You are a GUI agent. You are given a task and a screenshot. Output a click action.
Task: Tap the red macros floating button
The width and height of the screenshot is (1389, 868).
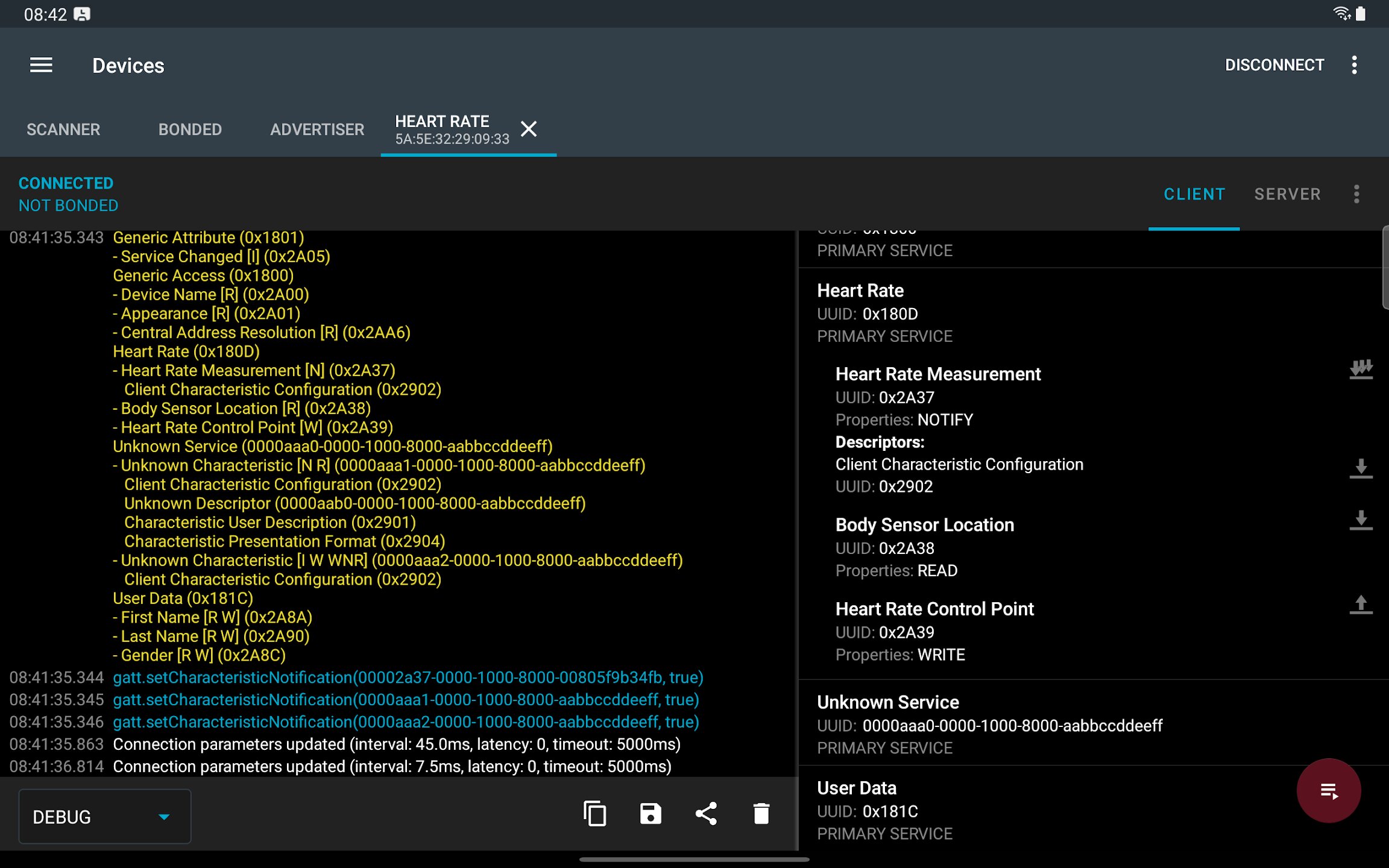(x=1329, y=790)
